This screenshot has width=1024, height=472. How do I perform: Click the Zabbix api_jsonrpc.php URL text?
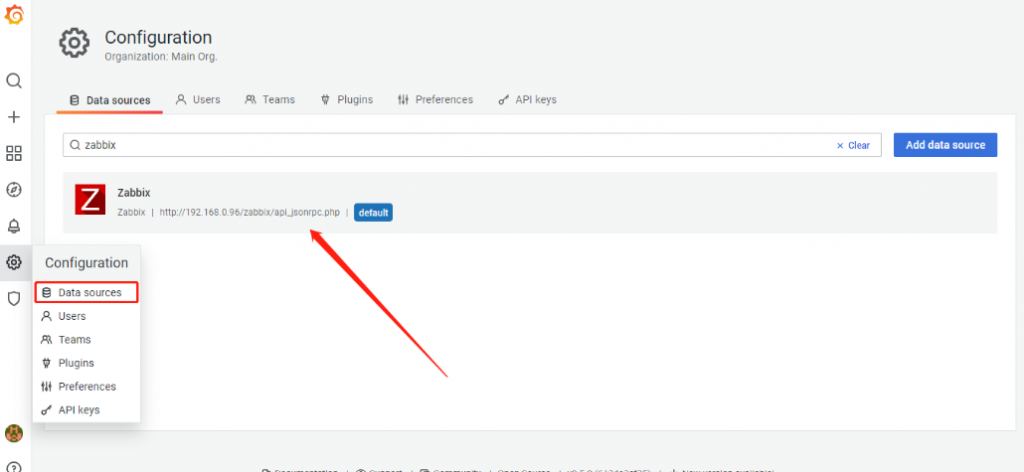click(249, 213)
